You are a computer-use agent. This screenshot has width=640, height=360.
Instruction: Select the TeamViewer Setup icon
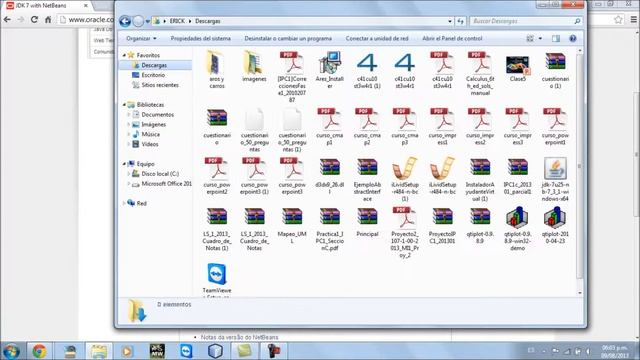pyautogui.click(x=216, y=274)
